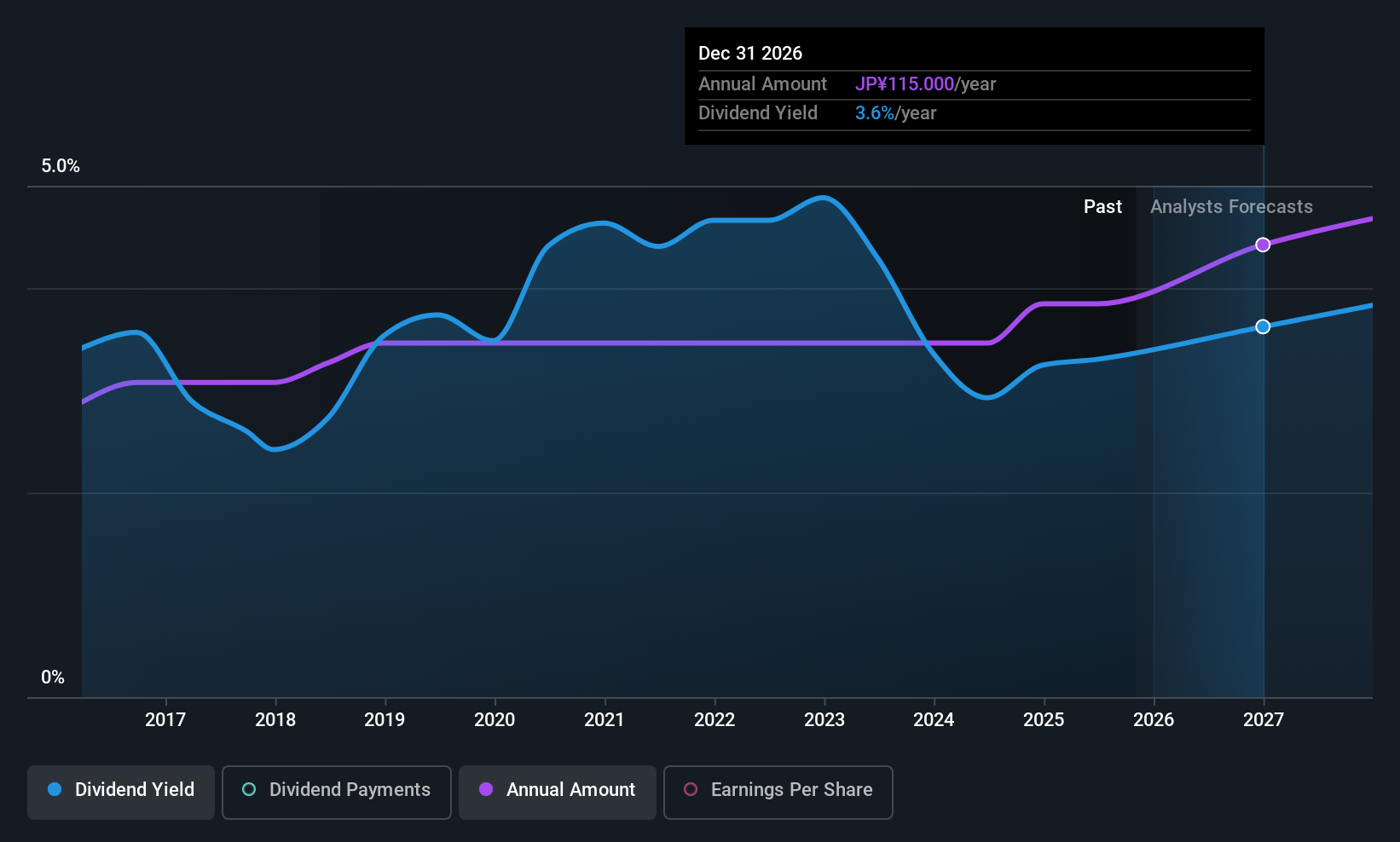This screenshot has height=842, width=1400.
Task: Select the purple Annual Amount data point
Action: (x=1263, y=245)
